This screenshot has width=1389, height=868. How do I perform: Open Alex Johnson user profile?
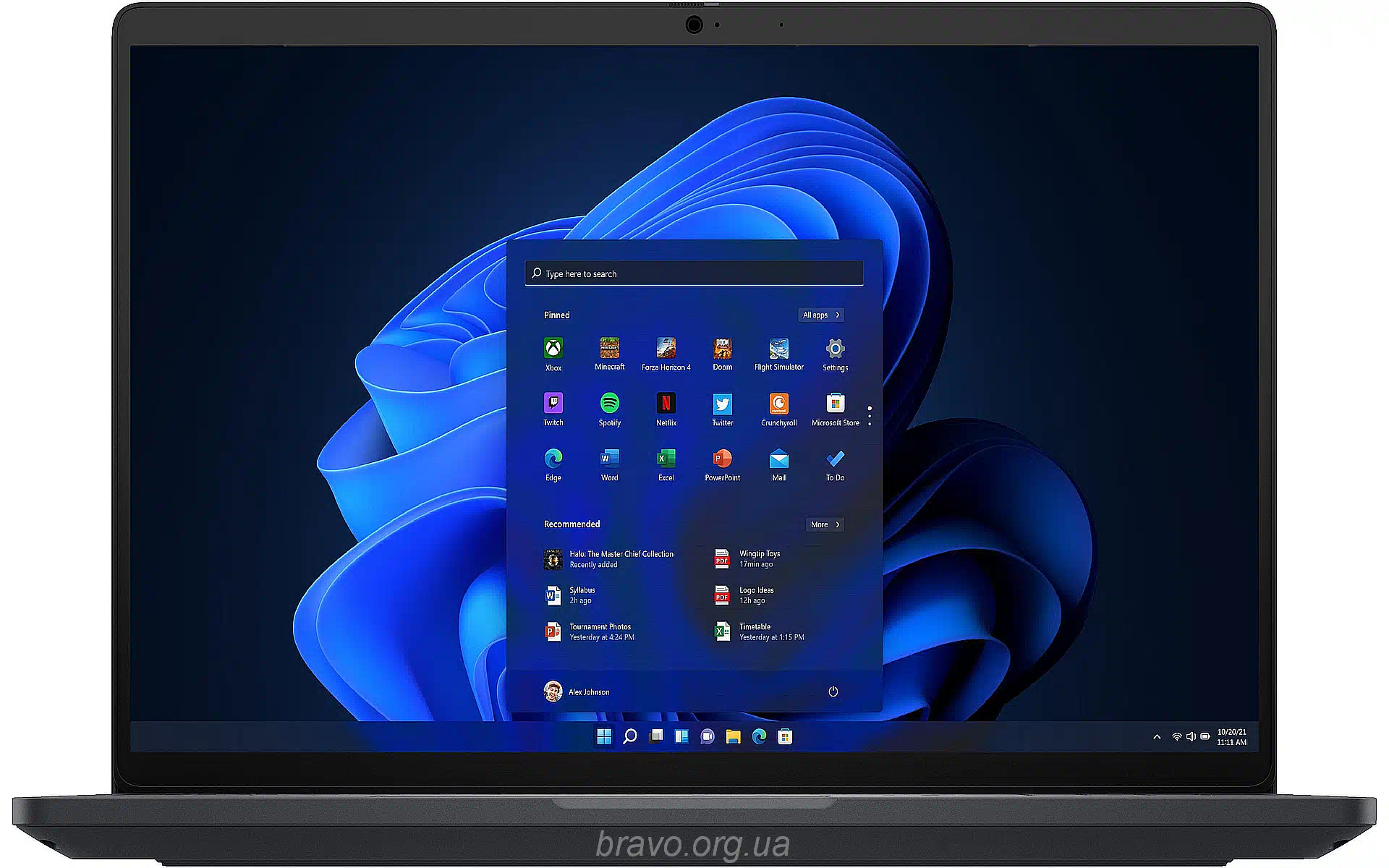tap(577, 692)
